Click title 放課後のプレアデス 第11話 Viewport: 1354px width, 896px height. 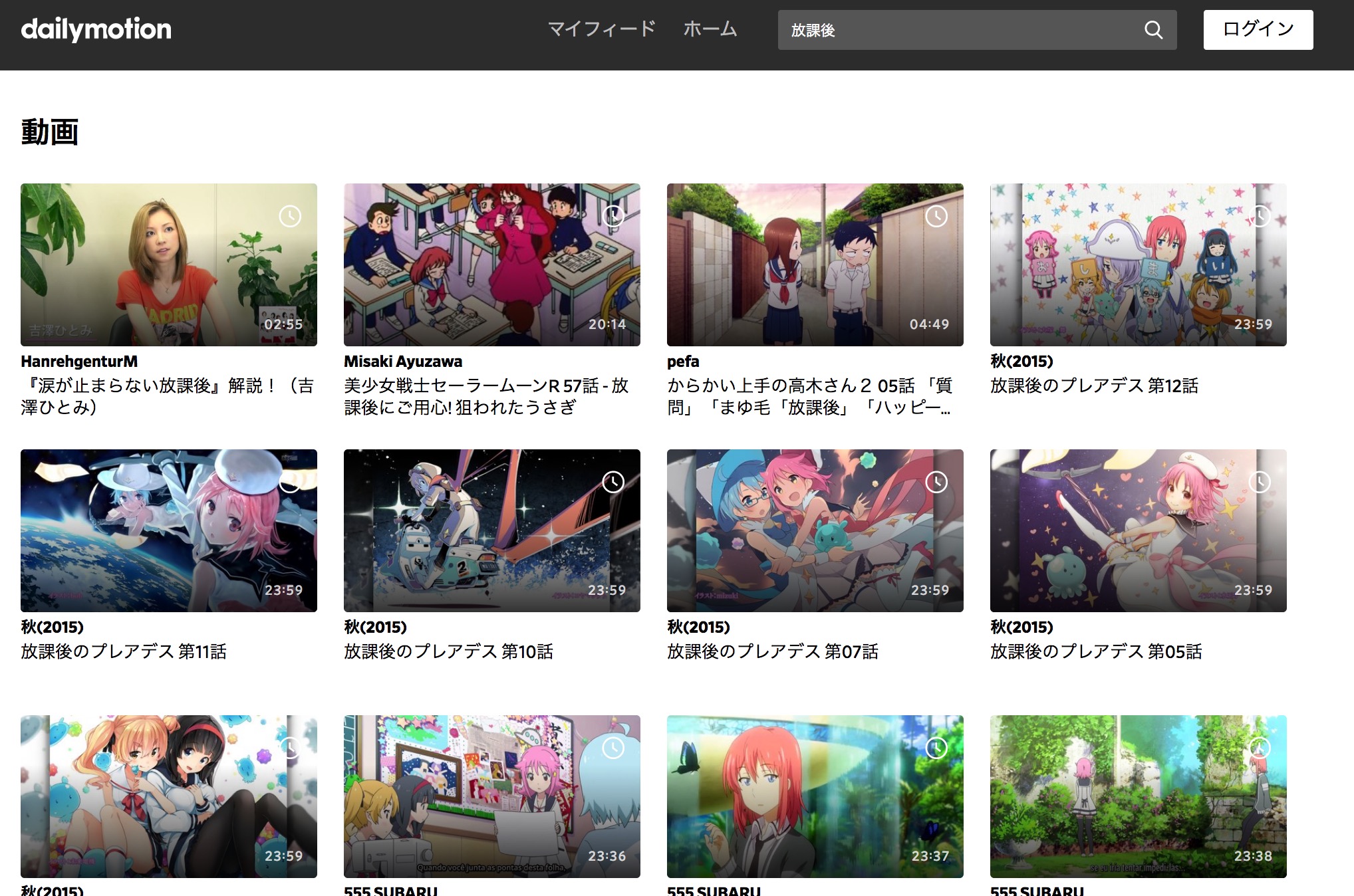tap(124, 651)
